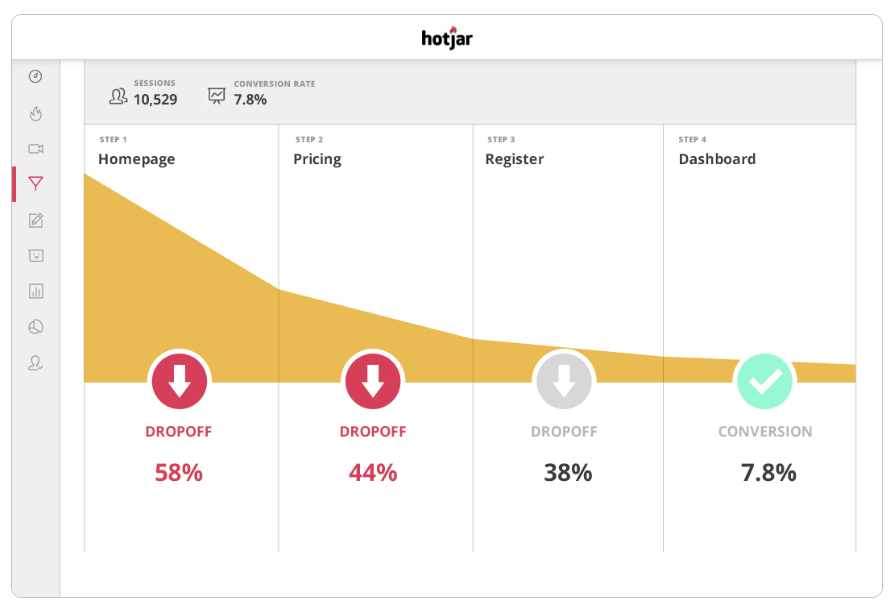Open the user recruiters person icon

(x=36, y=363)
